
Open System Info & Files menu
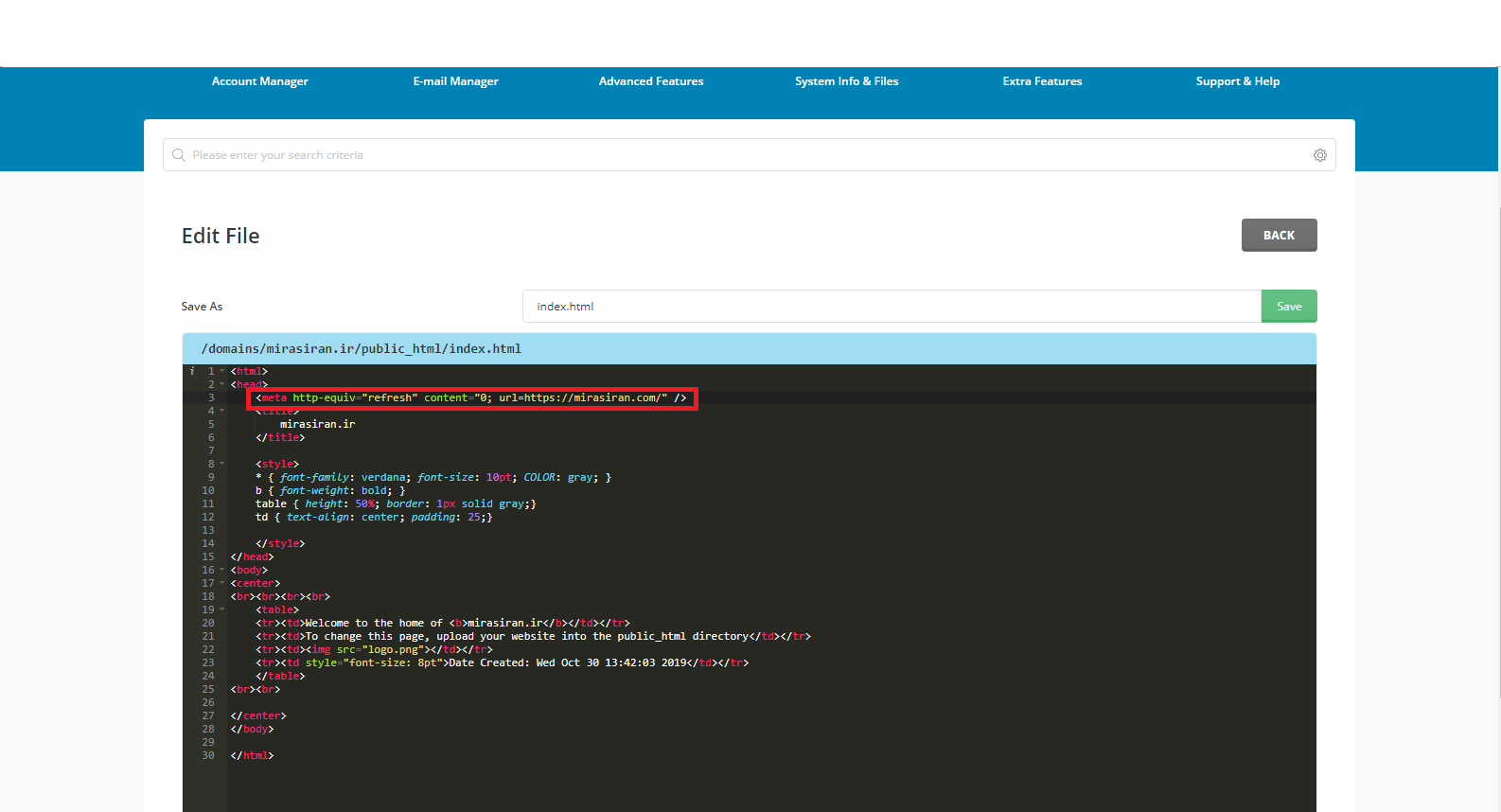tap(847, 81)
